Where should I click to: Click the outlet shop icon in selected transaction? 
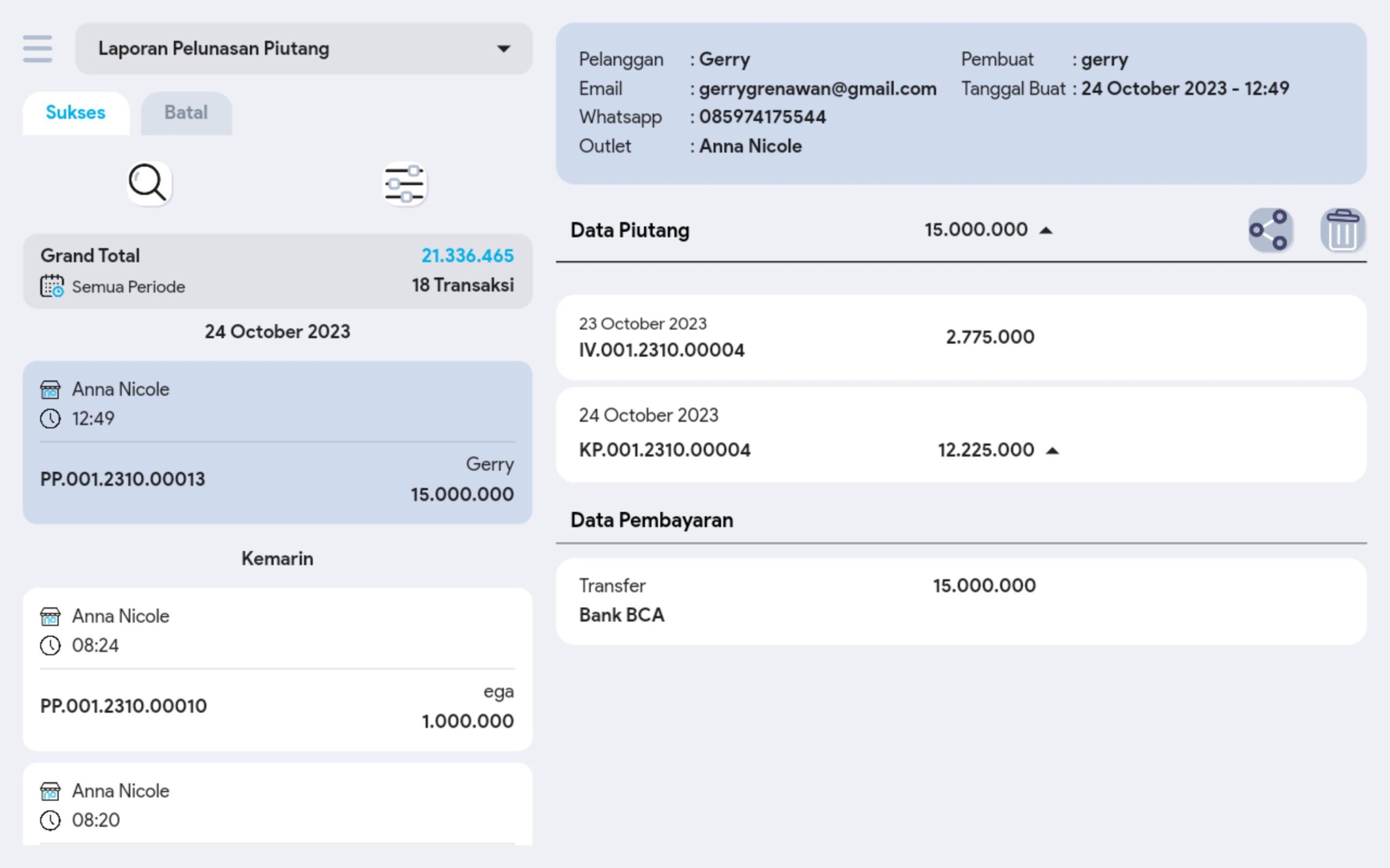point(50,390)
